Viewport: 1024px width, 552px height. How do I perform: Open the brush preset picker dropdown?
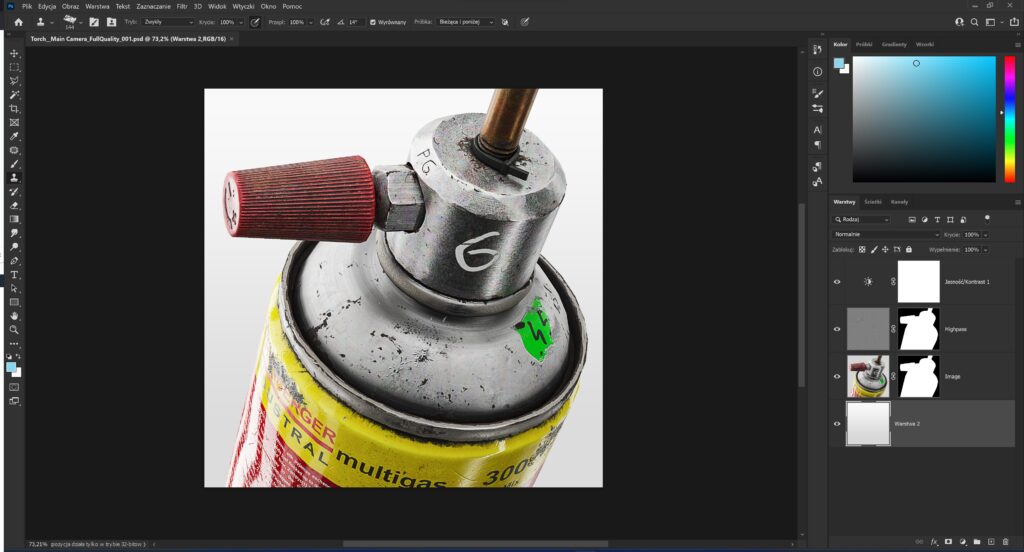coord(80,22)
